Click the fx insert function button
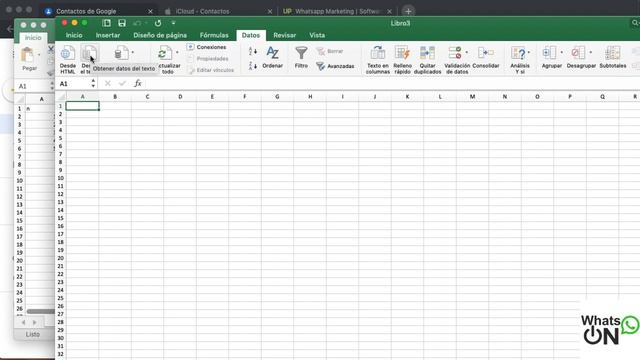Image resolution: width=640 pixels, height=360 pixels. click(138, 84)
